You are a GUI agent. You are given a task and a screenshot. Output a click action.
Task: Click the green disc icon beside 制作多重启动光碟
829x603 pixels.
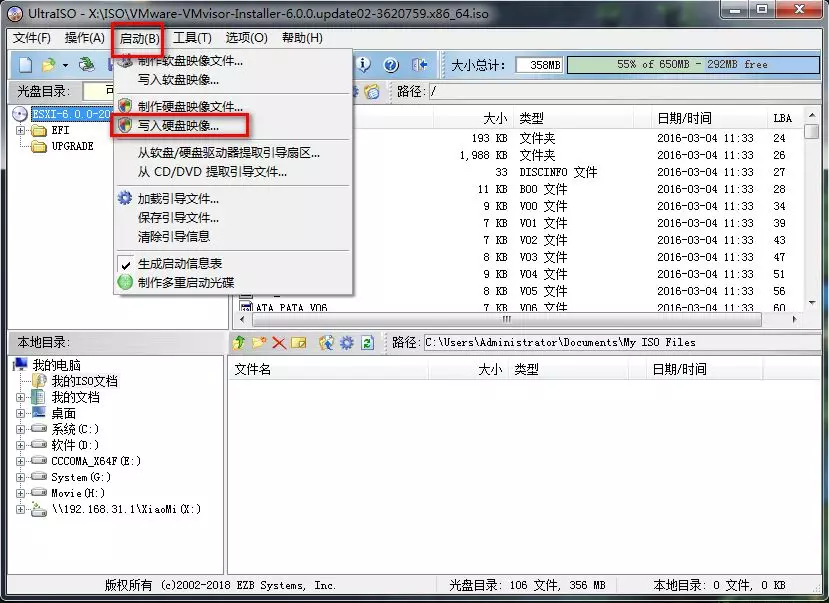point(125,282)
